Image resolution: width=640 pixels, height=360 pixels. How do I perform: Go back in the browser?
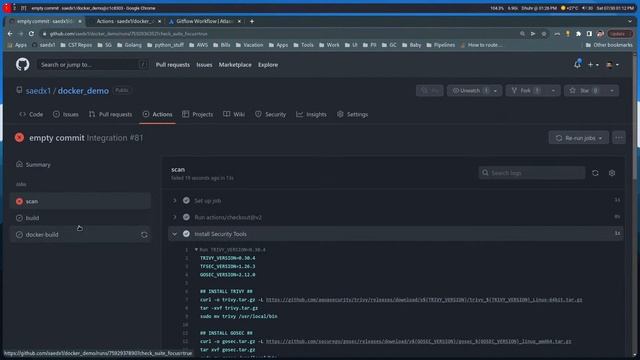[10, 34]
